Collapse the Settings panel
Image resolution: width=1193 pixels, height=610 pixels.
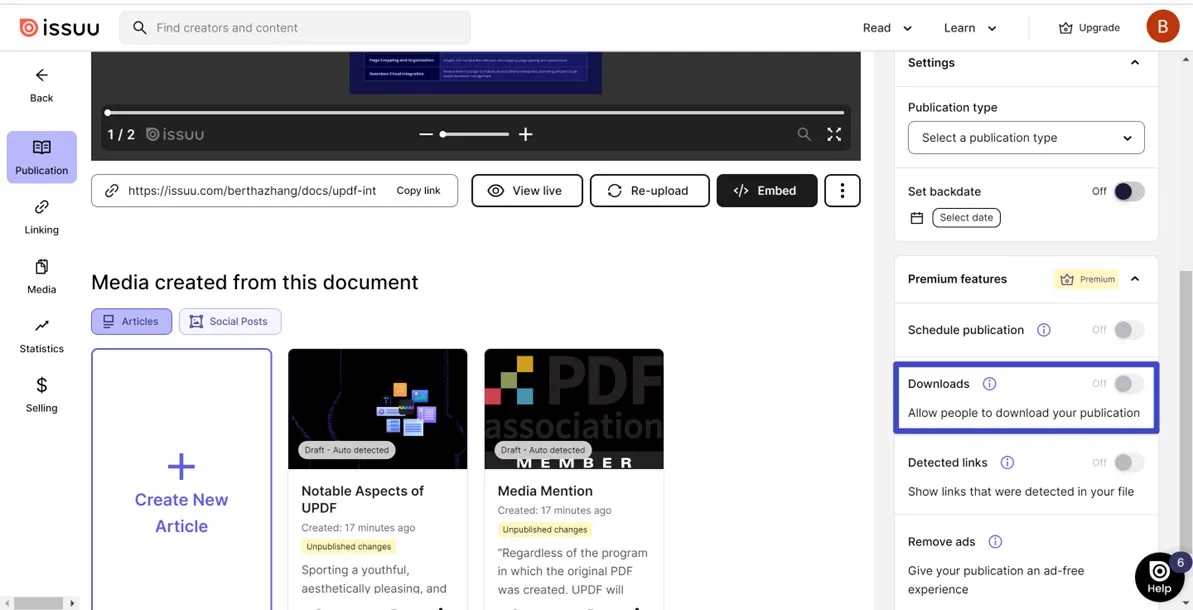(1135, 62)
